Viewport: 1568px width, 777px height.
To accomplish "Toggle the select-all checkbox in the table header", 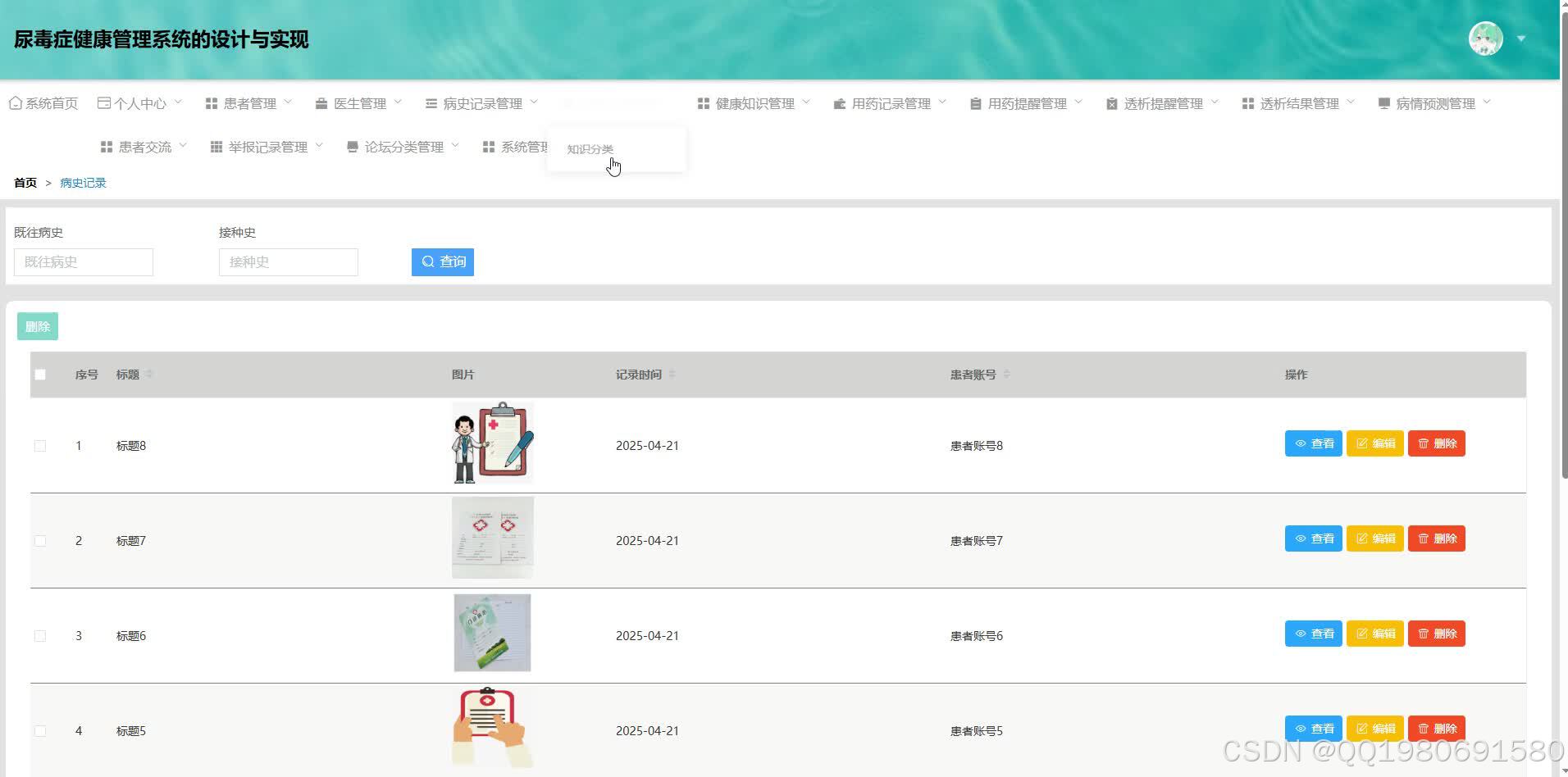I will coord(40,375).
